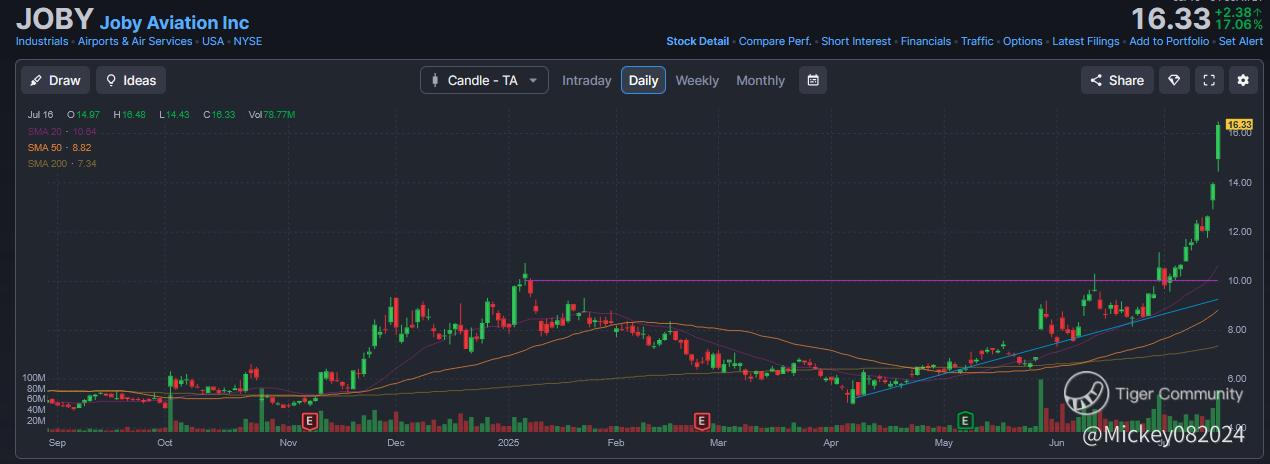Expand the Candle - TA chart type dropdown
Image resolution: width=1270 pixels, height=464 pixels.
(x=484, y=80)
